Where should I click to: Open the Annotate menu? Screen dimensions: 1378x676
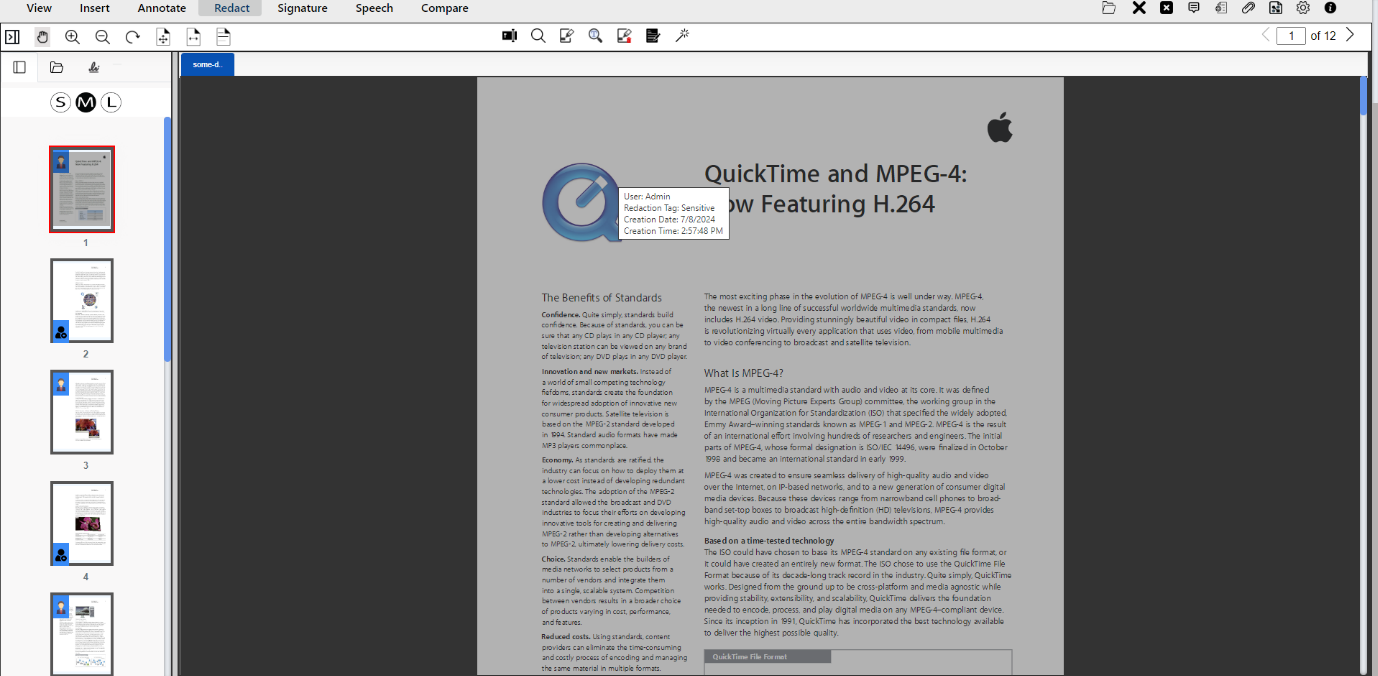coord(161,8)
